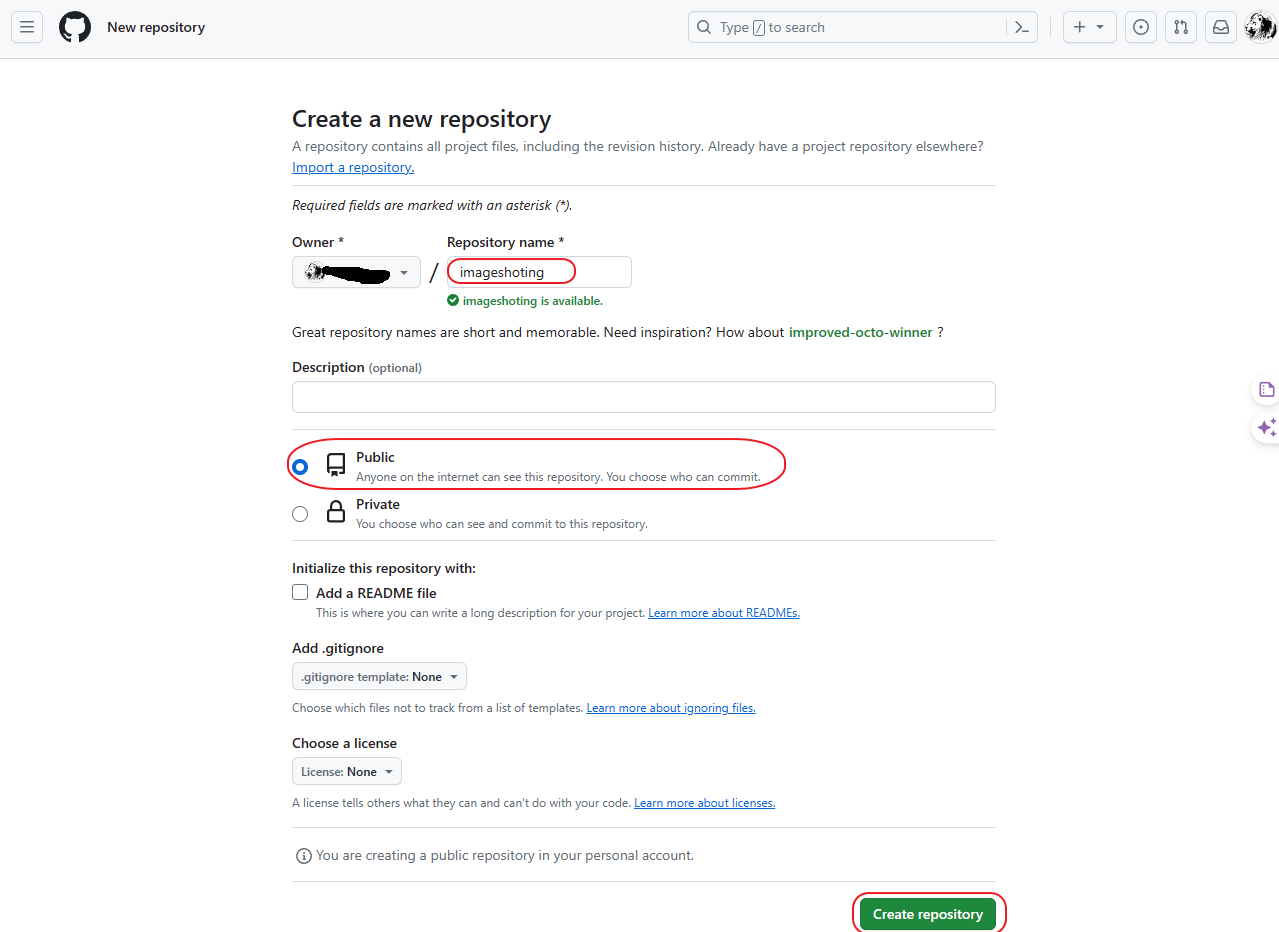Open the Pull requests icon
The width and height of the screenshot is (1279, 932).
click(1181, 27)
